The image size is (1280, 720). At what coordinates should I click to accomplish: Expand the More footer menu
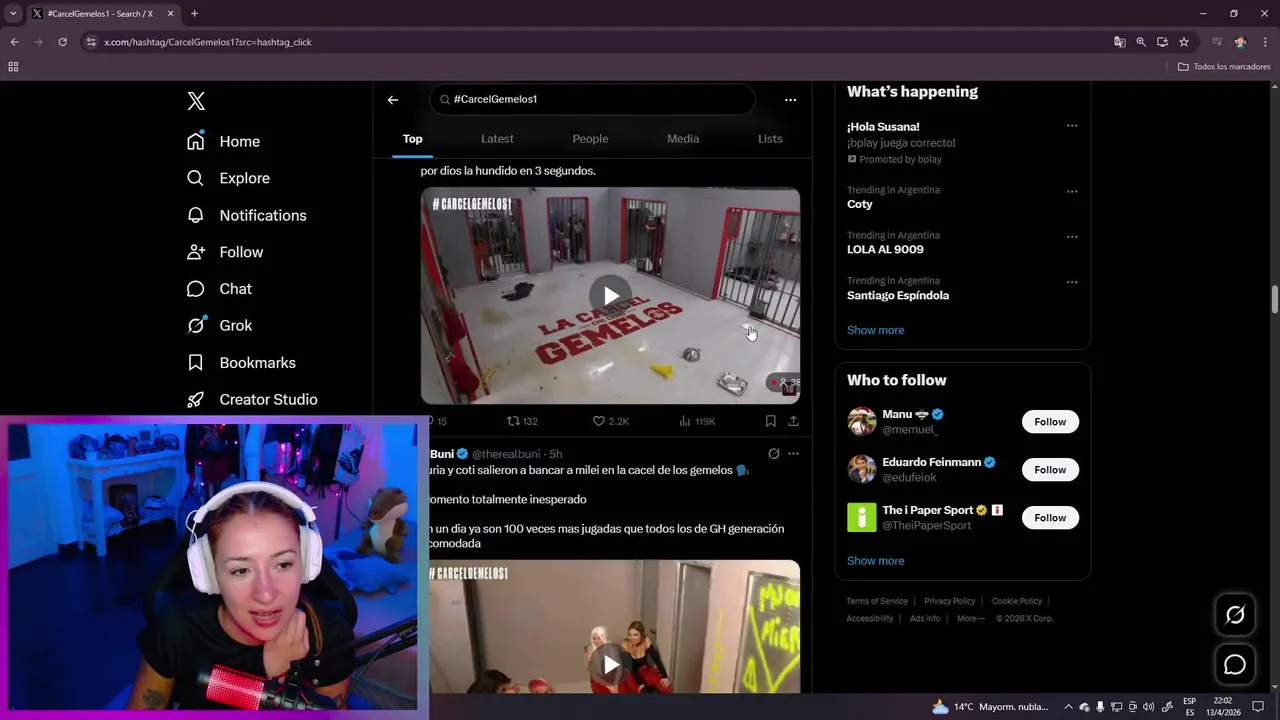(x=970, y=618)
